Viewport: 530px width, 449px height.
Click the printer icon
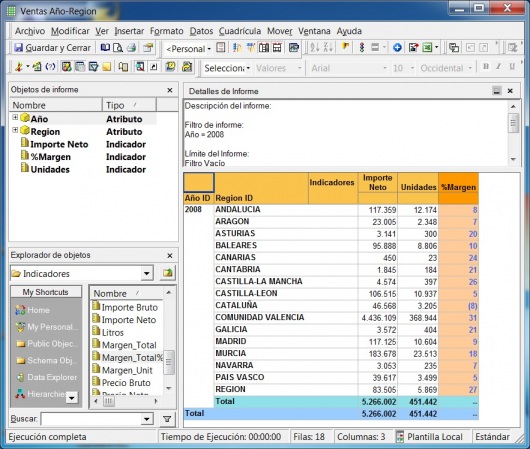[x=131, y=48]
